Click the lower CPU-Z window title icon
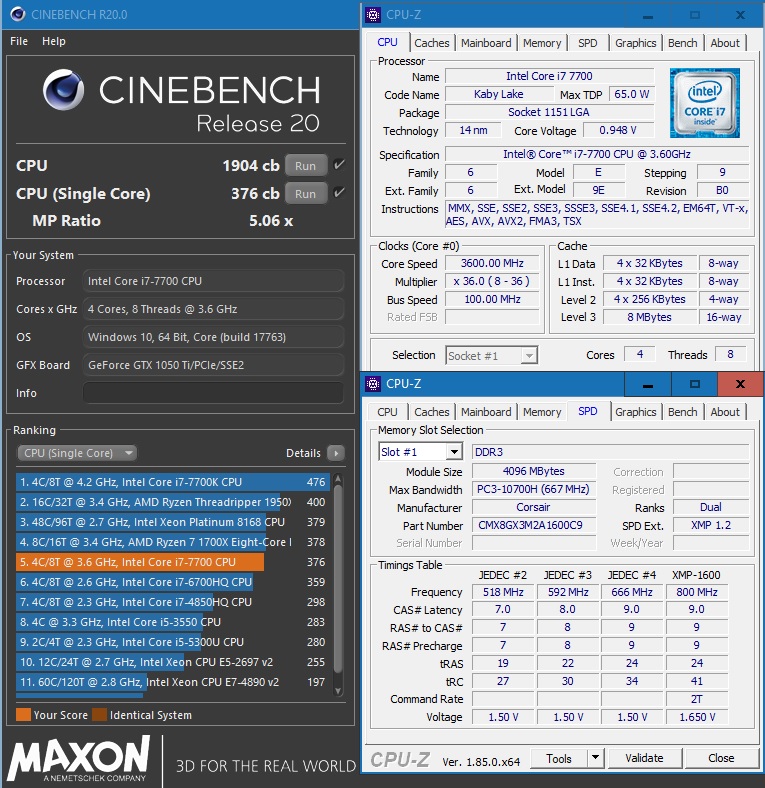Screen dimensions: 765x788 [x=372, y=384]
